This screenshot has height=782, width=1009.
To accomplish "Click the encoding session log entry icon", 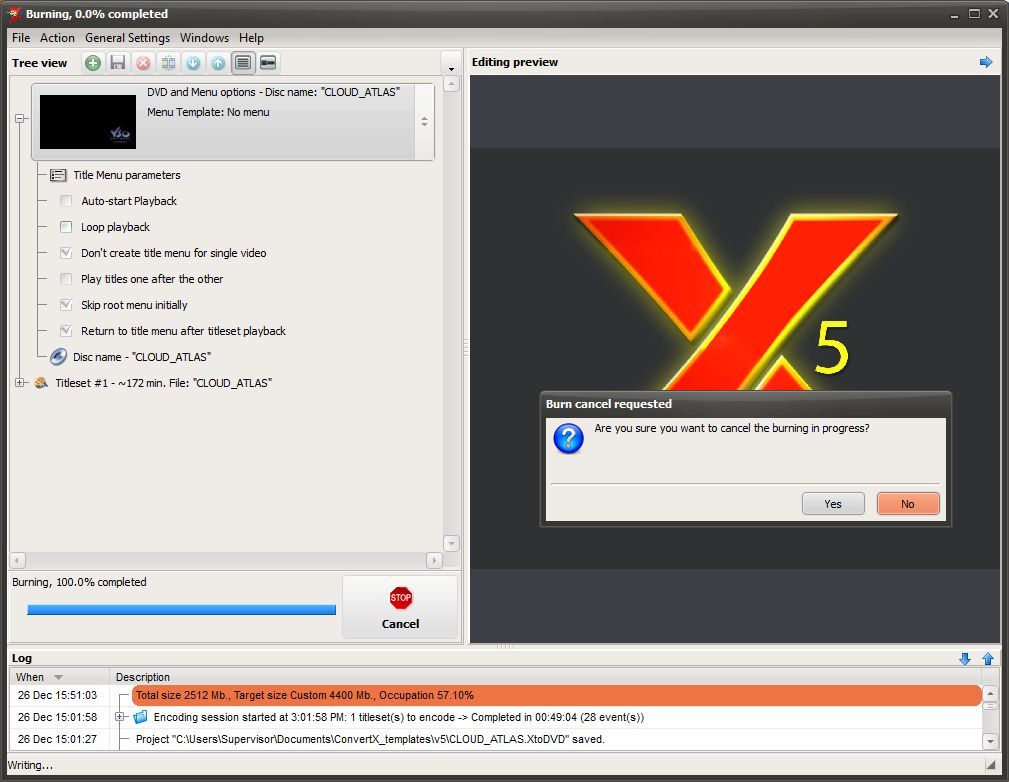I will [x=140, y=716].
